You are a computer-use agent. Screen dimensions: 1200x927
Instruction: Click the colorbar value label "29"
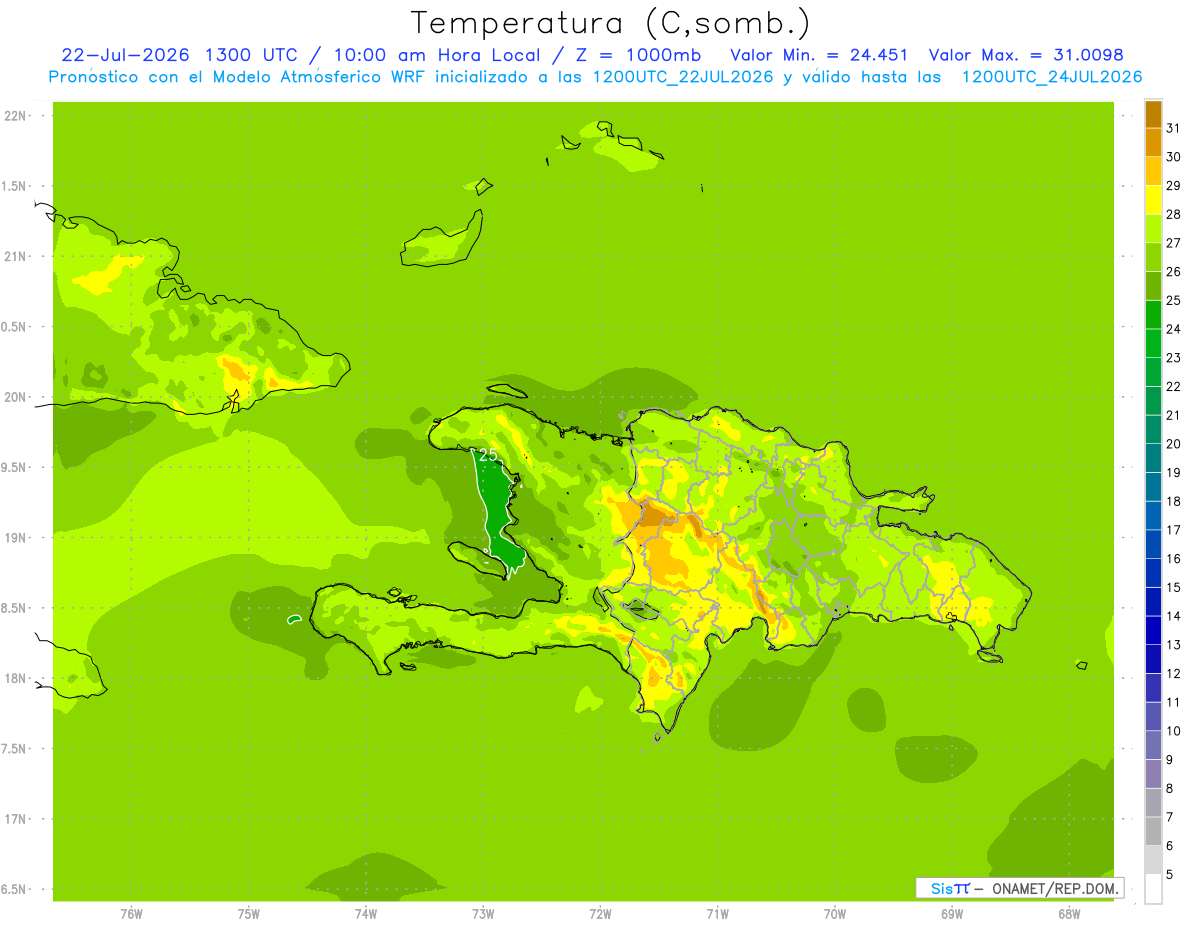(x=1174, y=185)
